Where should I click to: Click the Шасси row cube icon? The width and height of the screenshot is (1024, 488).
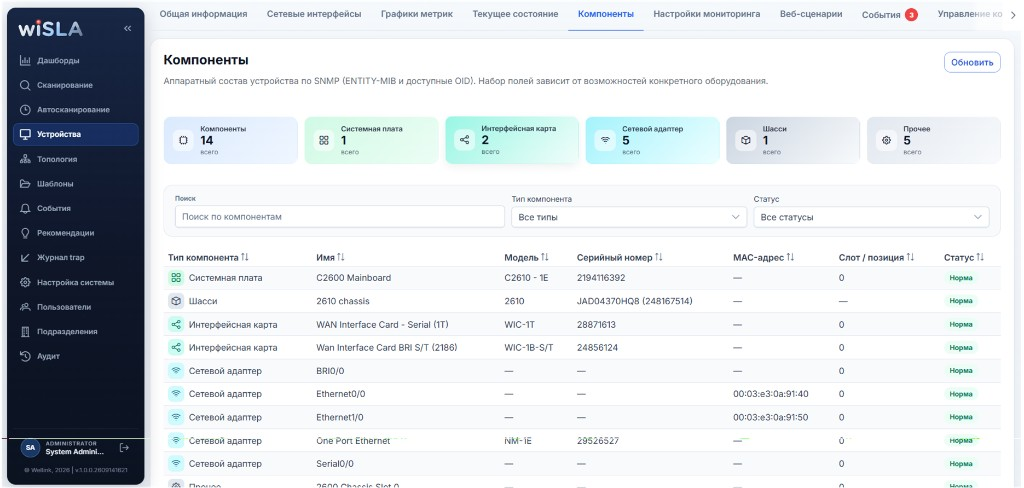(176, 301)
